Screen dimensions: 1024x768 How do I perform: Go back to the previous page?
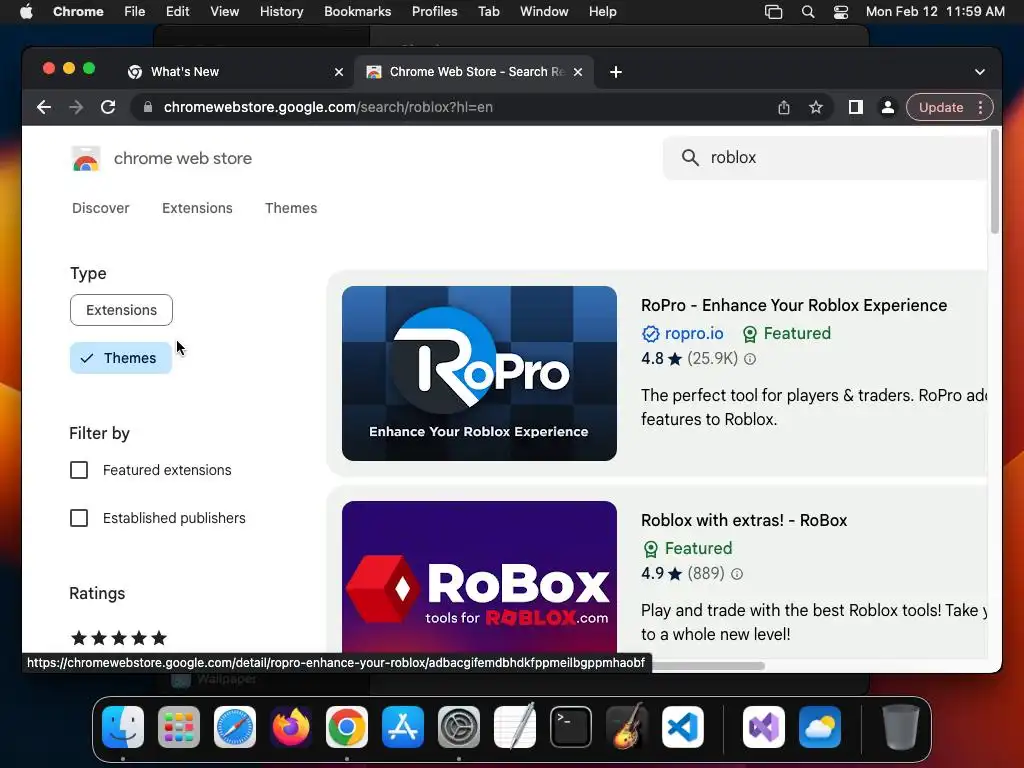coord(44,107)
